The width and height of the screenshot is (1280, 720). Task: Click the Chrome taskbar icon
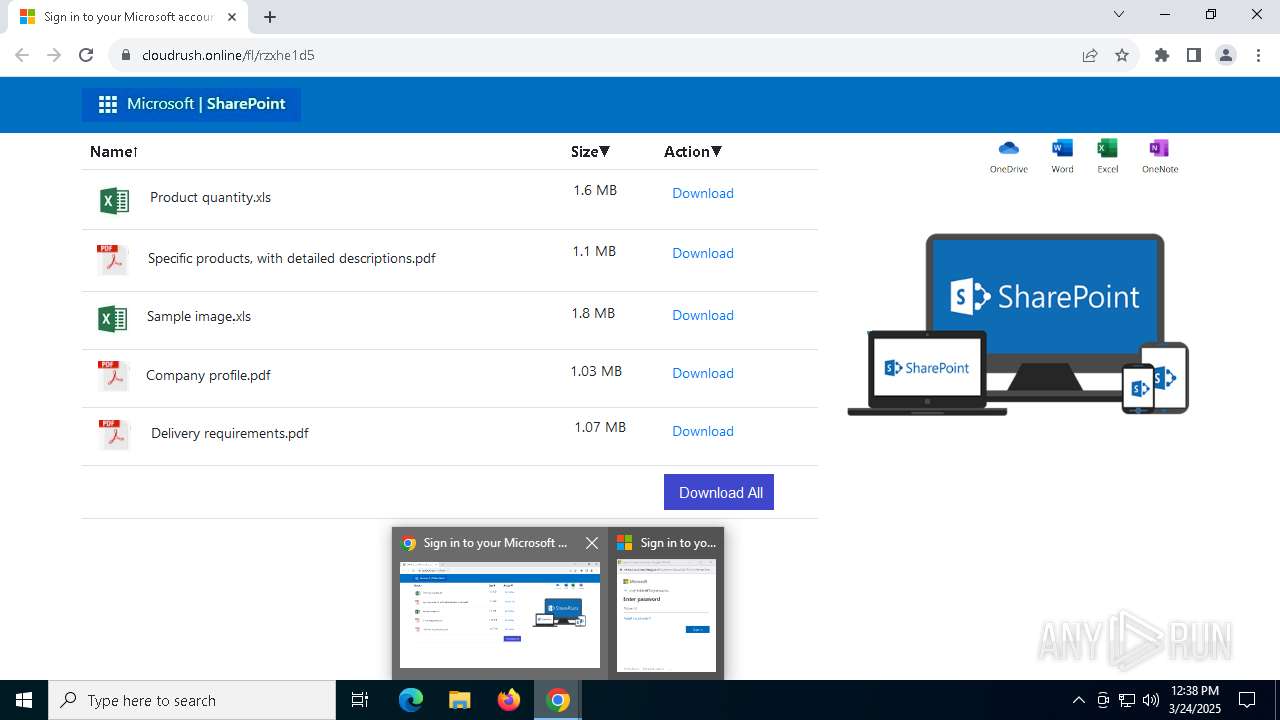tap(558, 700)
